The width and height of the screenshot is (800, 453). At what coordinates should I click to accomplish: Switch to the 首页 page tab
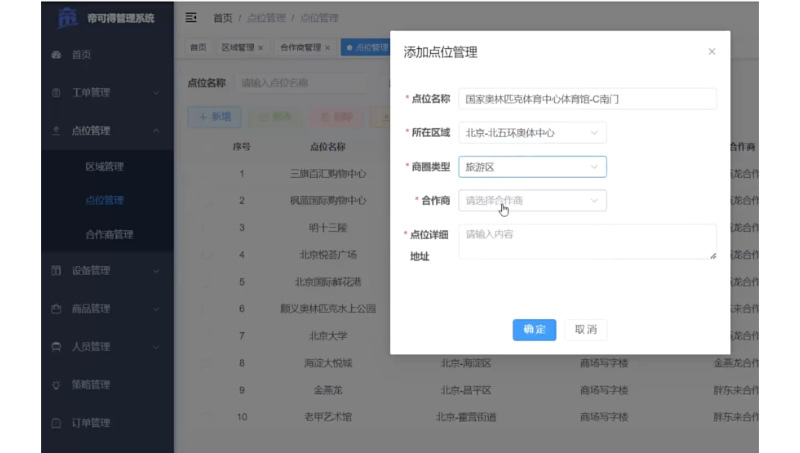click(198, 47)
